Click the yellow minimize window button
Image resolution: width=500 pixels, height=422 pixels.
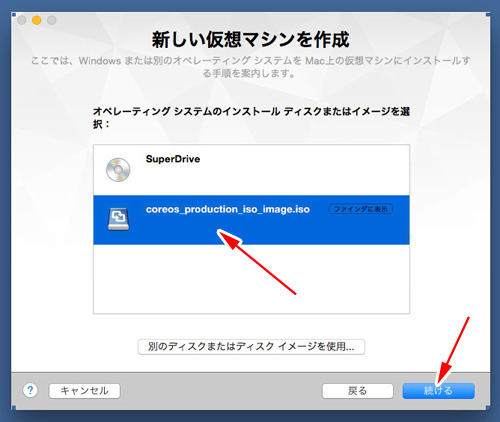[x=37, y=20]
